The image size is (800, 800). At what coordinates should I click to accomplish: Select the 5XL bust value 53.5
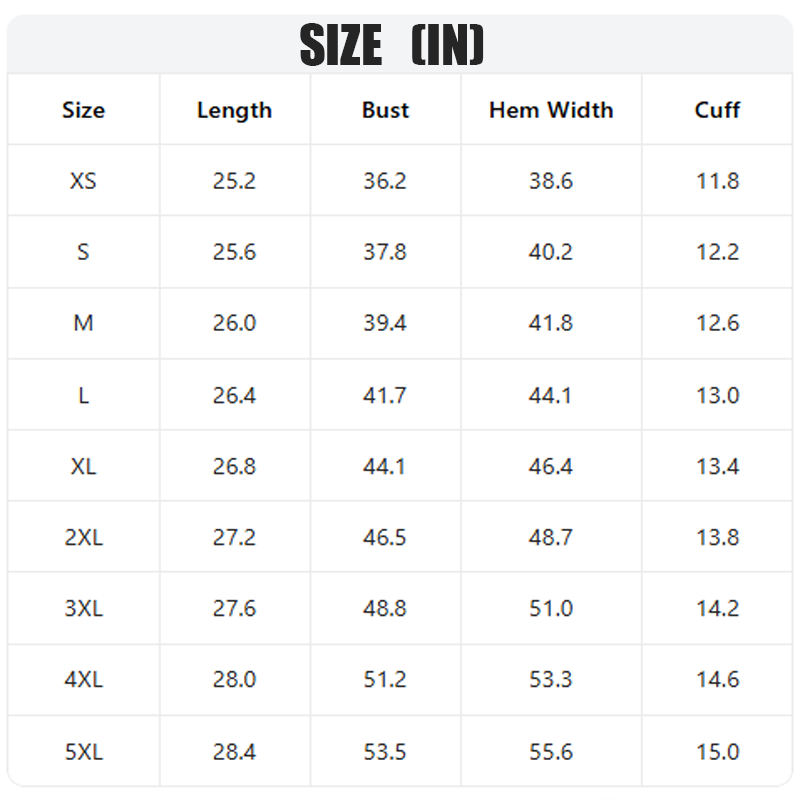[385, 752]
